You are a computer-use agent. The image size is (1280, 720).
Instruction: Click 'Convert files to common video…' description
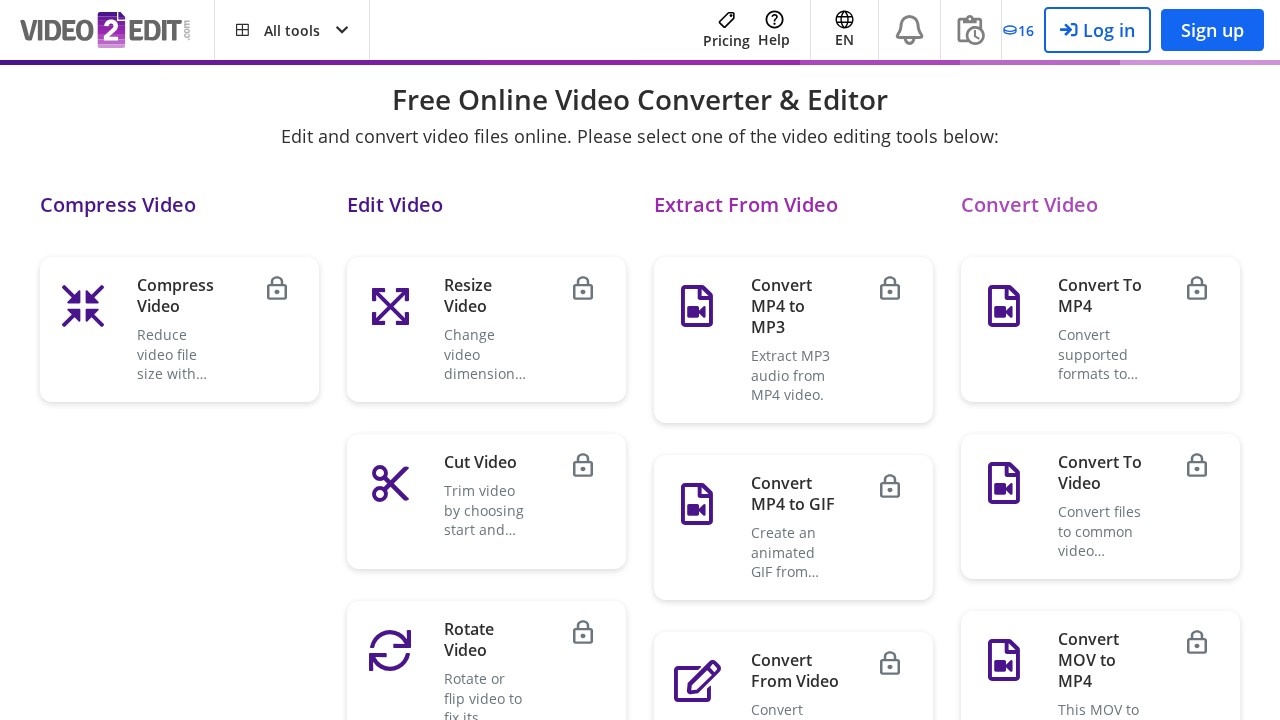coord(1099,532)
